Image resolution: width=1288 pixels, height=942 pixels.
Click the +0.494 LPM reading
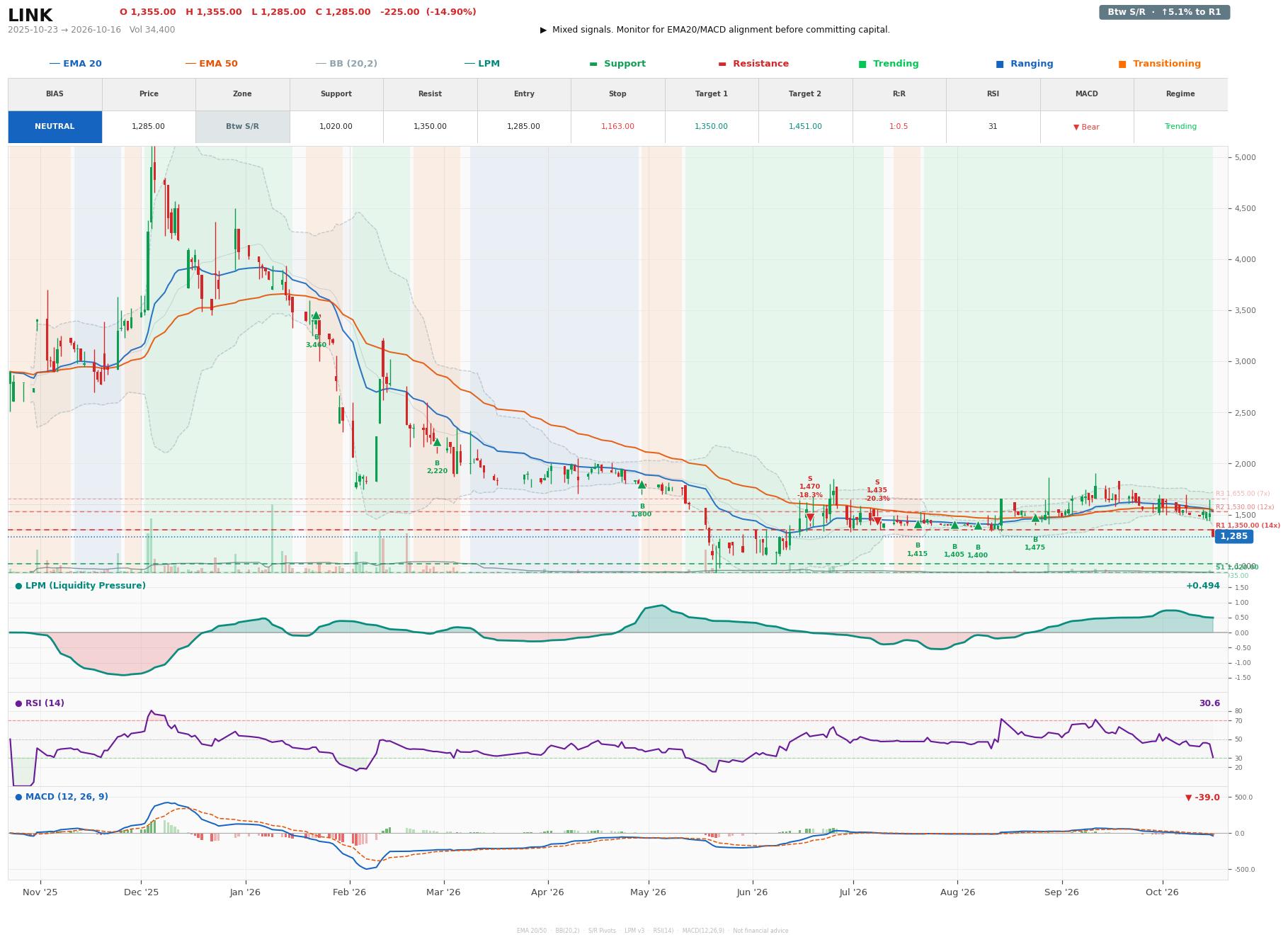click(1202, 586)
